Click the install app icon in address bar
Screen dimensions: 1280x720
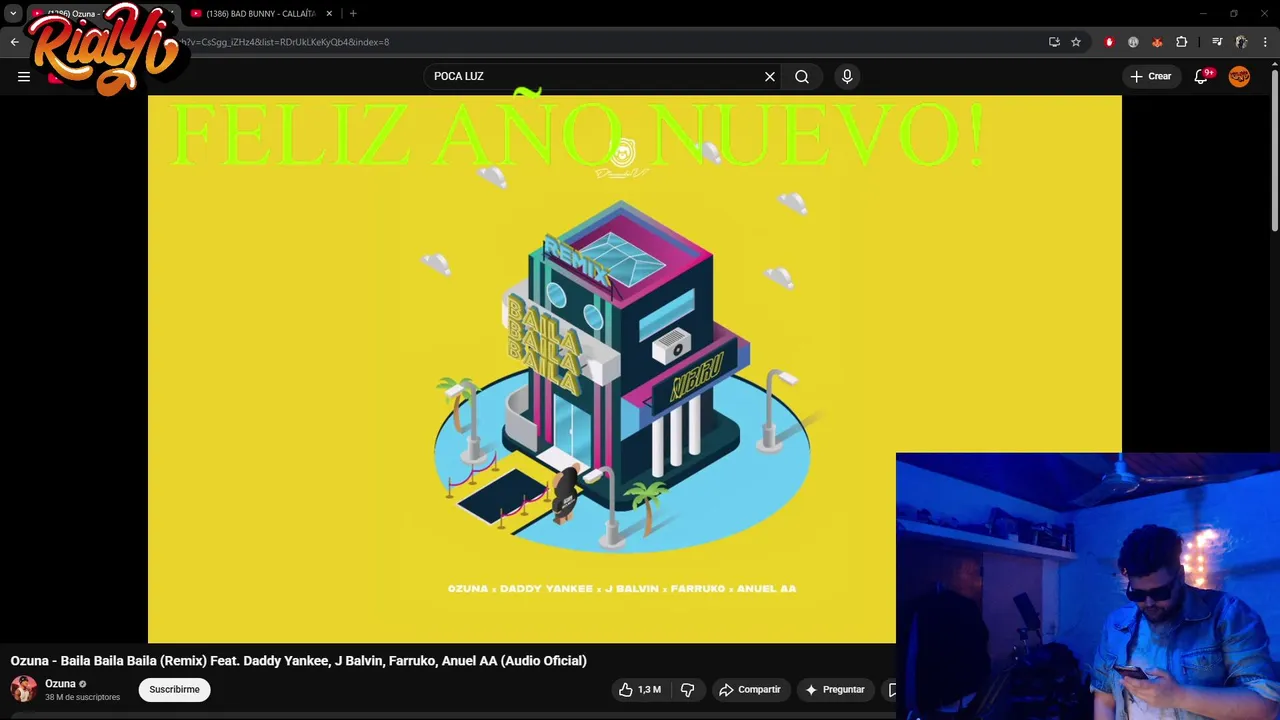1054,42
